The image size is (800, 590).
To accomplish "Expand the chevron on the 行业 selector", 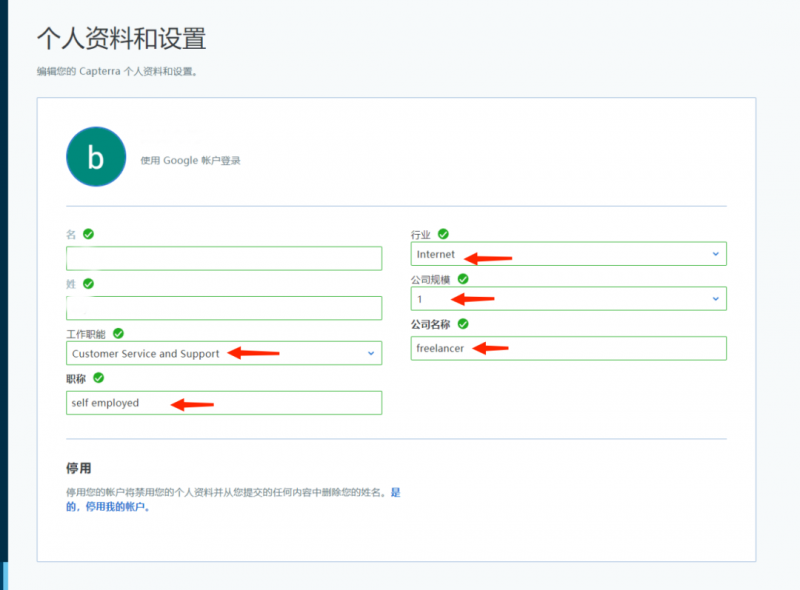I will coord(716,253).
